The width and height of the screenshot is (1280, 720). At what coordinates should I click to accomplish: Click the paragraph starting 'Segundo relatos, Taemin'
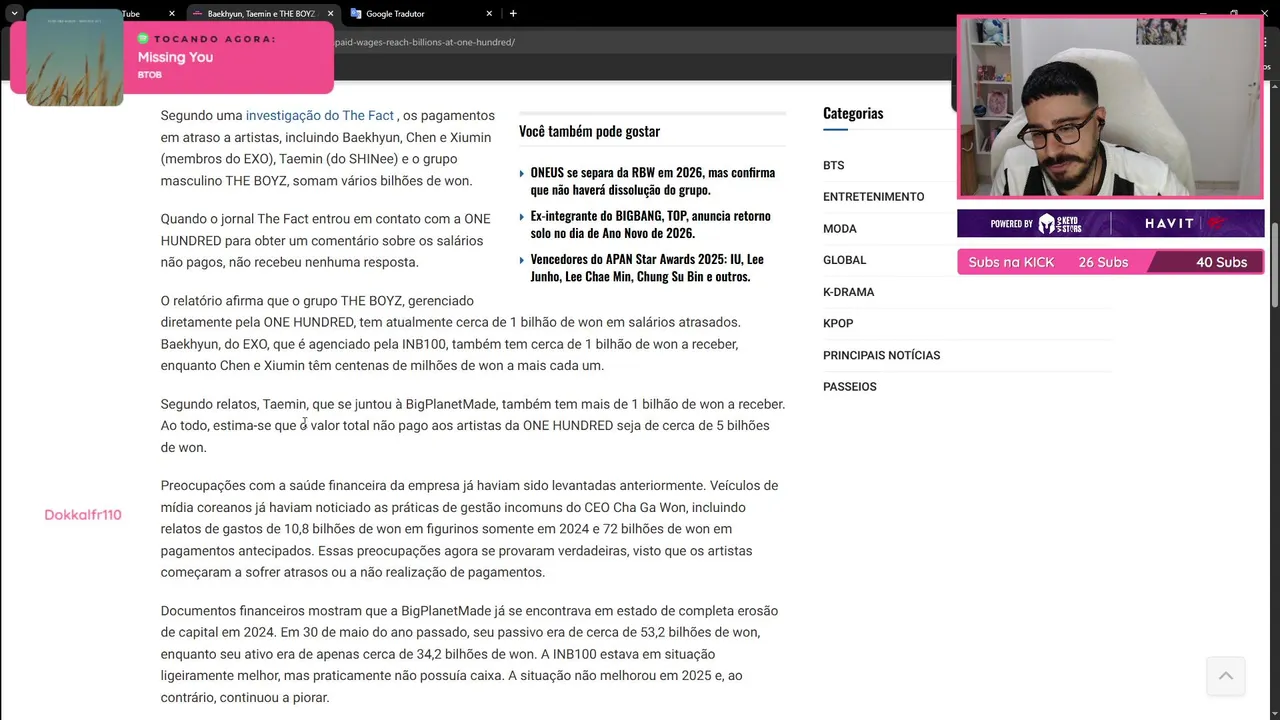473,426
